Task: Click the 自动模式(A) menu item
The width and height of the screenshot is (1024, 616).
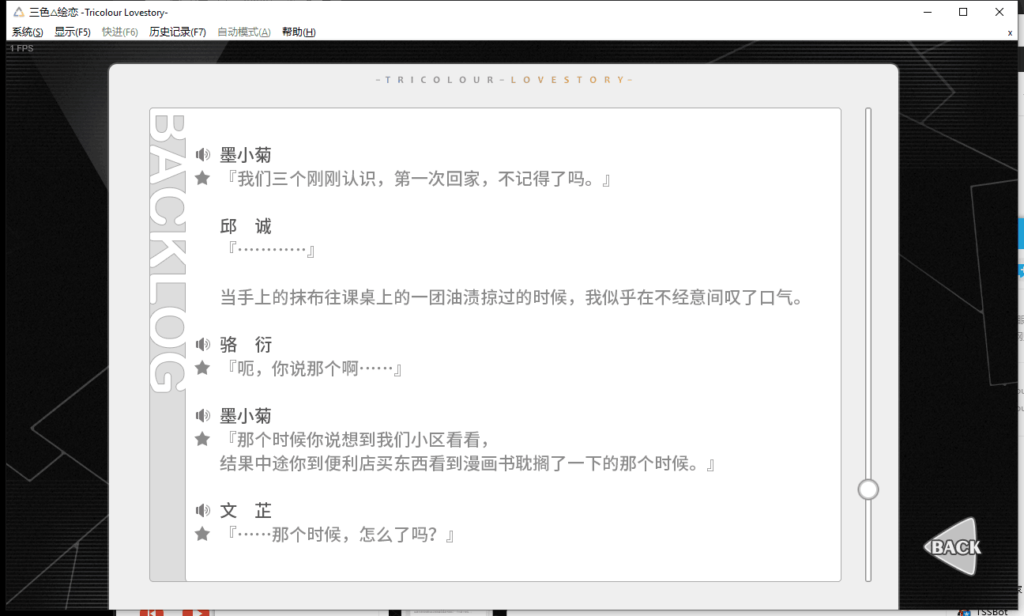Action: click(244, 32)
